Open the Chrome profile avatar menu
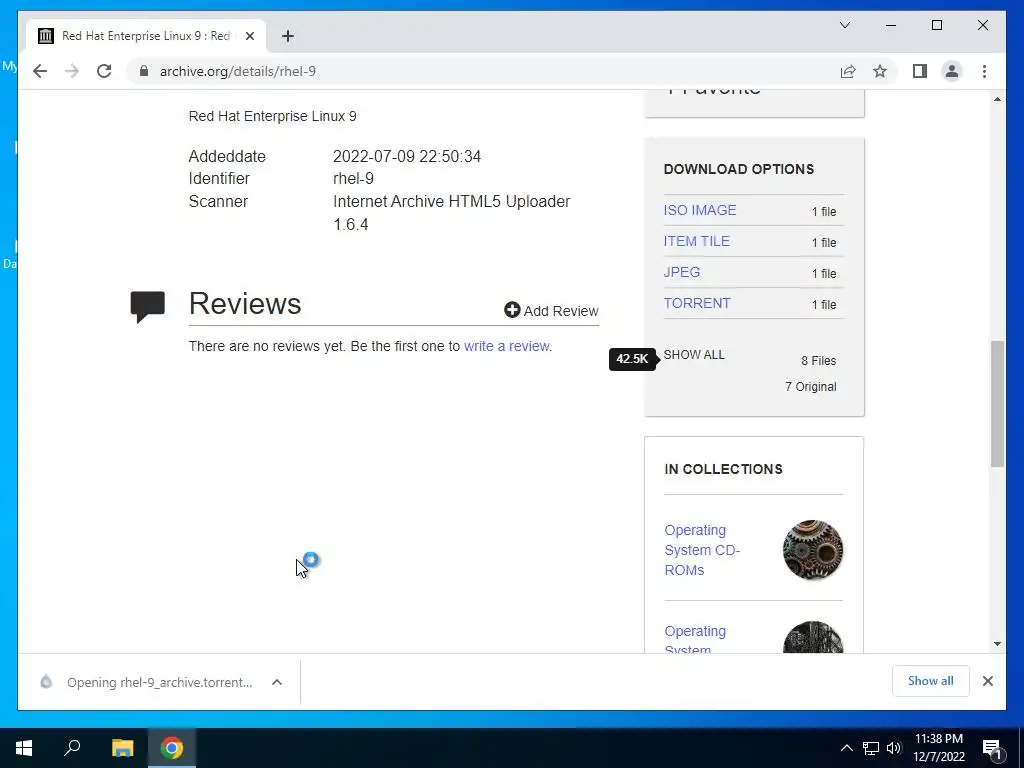This screenshot has width=1024, height=768. tap(952, 71)
